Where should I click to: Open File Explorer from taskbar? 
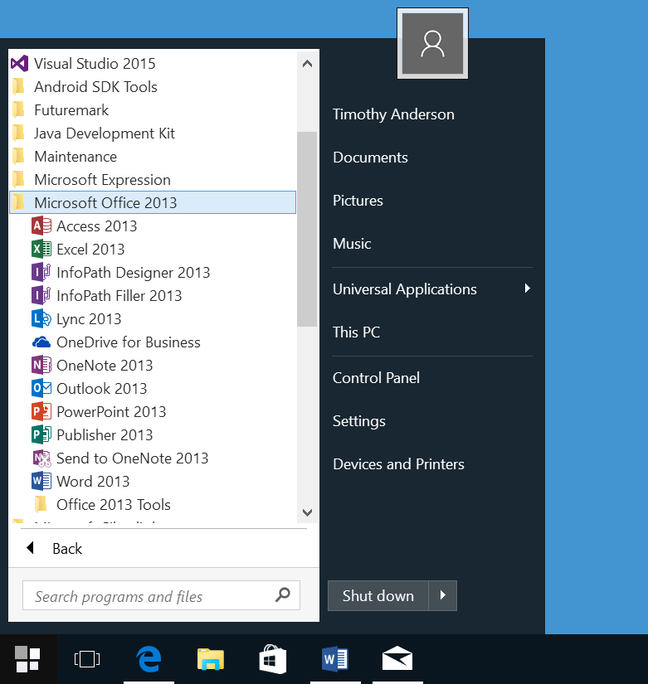pyautogui.click(x=211, y=659)
